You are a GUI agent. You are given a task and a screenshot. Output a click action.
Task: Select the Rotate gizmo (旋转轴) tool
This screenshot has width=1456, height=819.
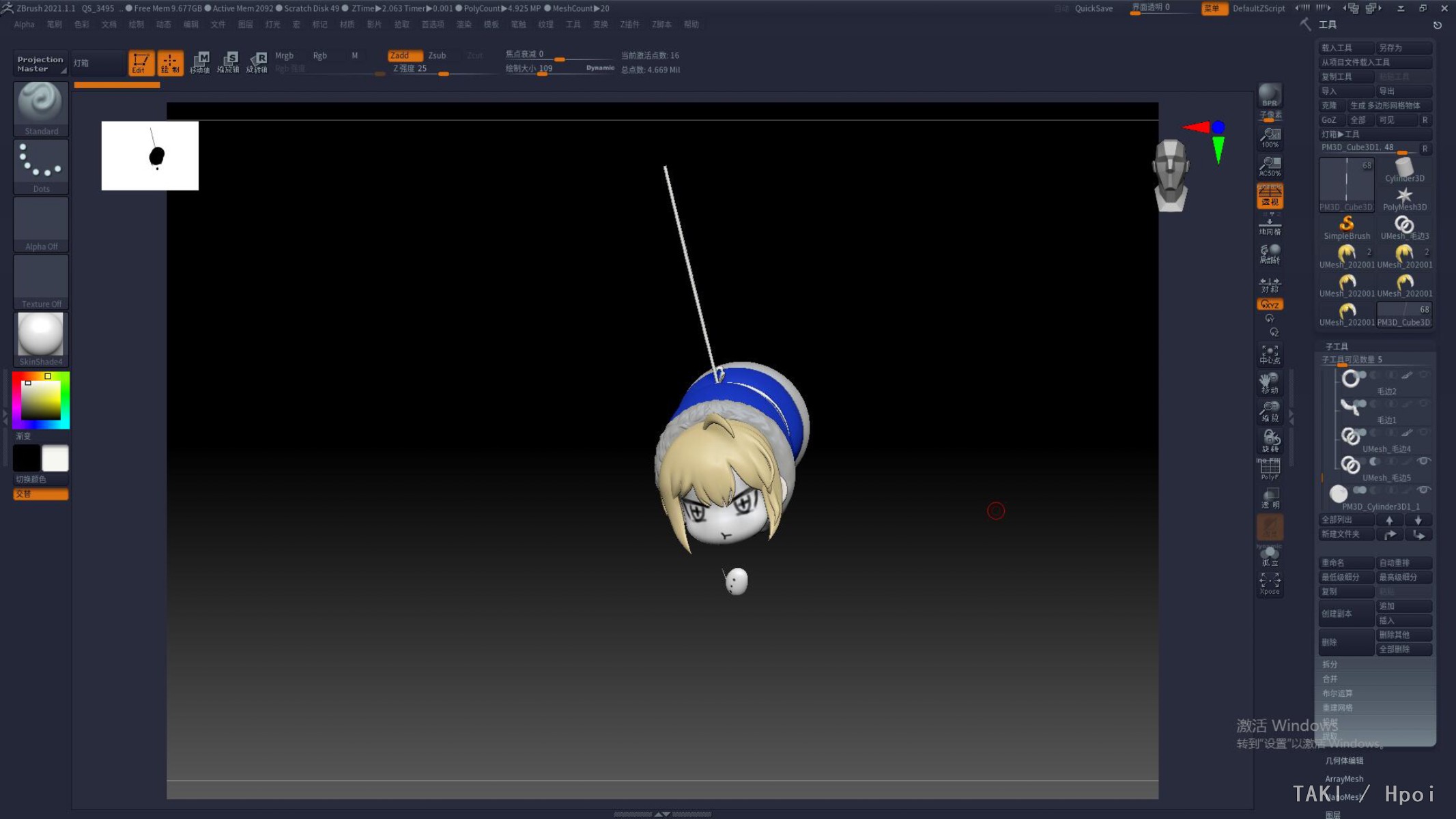pos(257,63)
